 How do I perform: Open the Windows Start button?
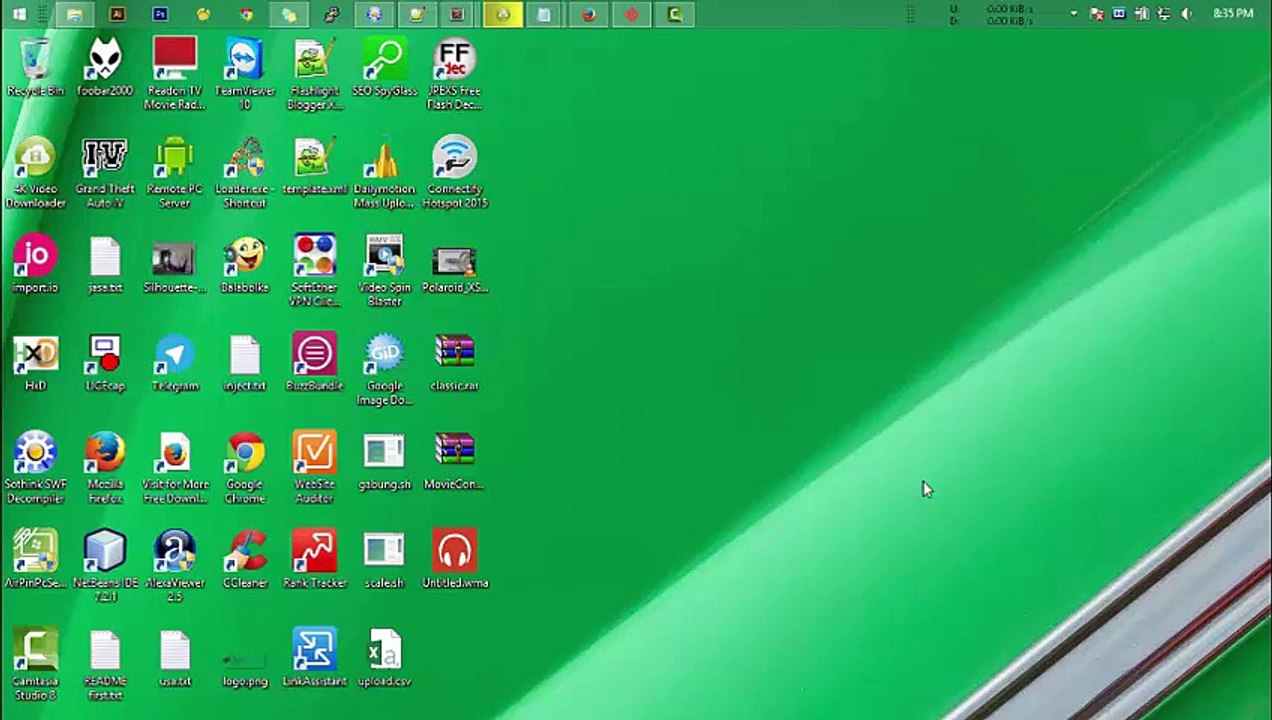tap(19, 14)
